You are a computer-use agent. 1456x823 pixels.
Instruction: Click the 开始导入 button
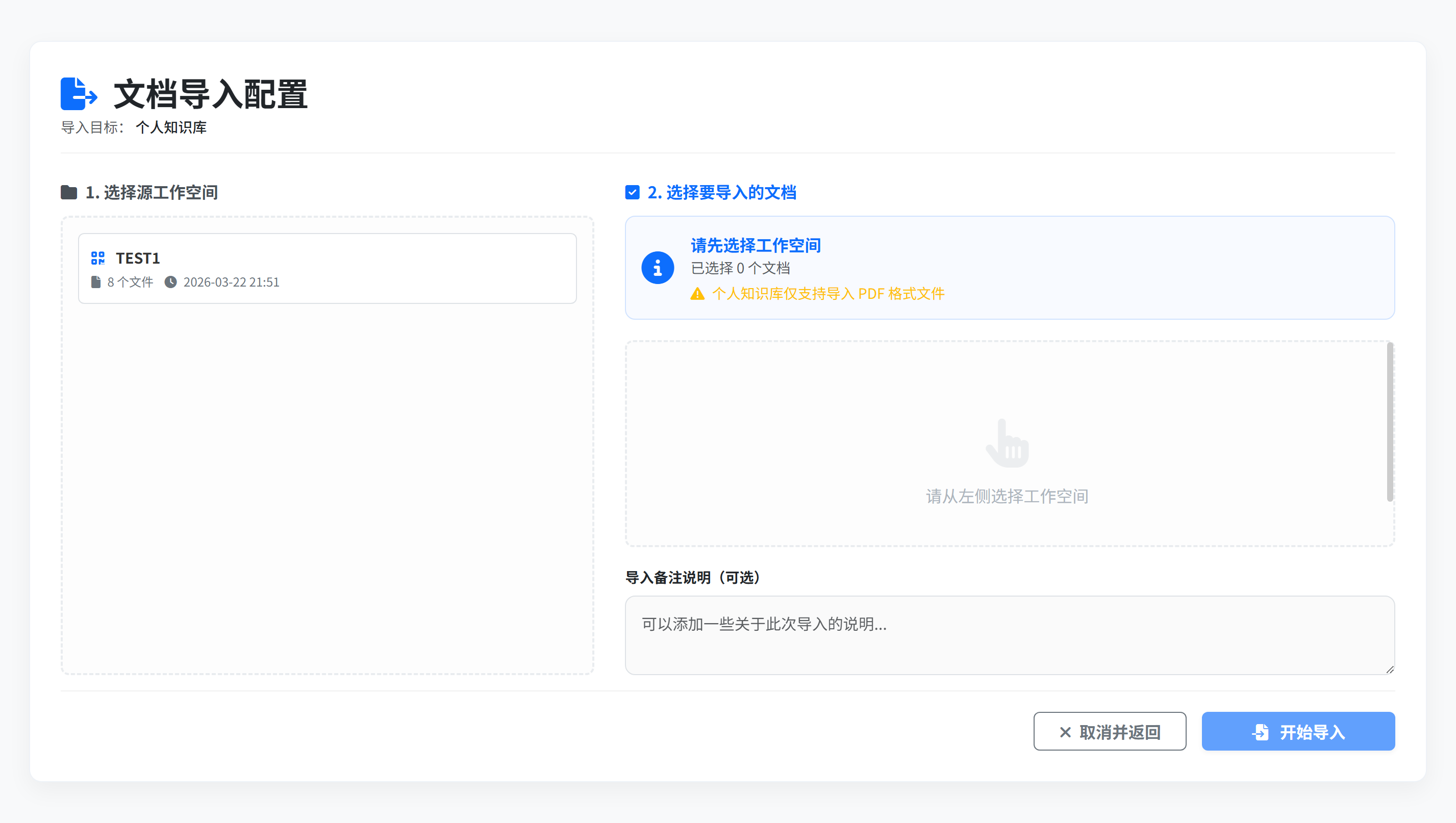(1298, 731)
